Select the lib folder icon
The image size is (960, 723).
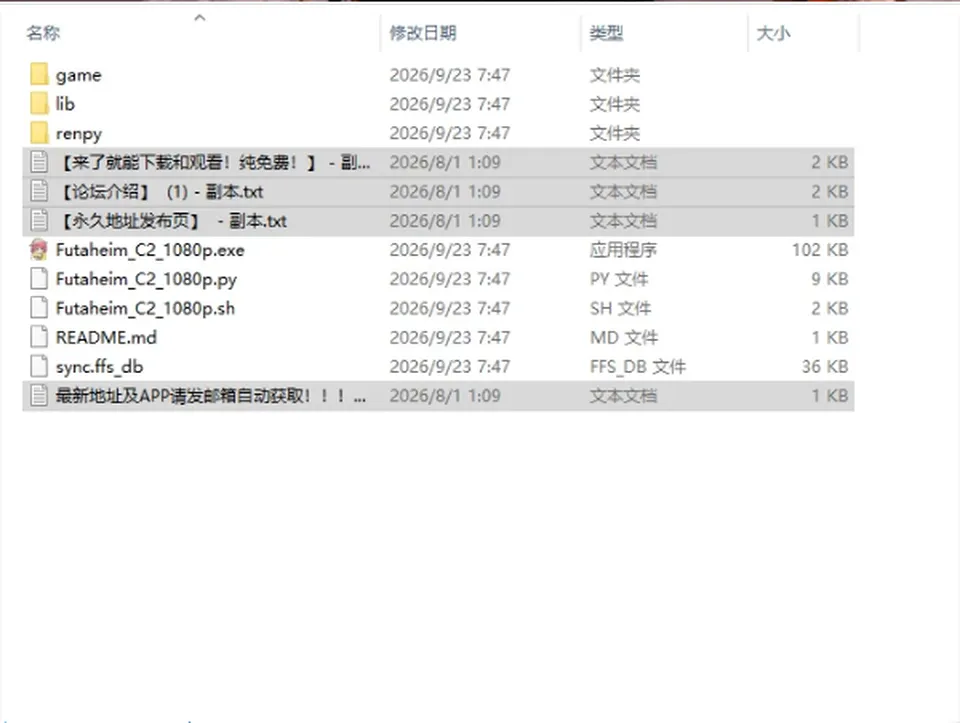tap(39, 103)
